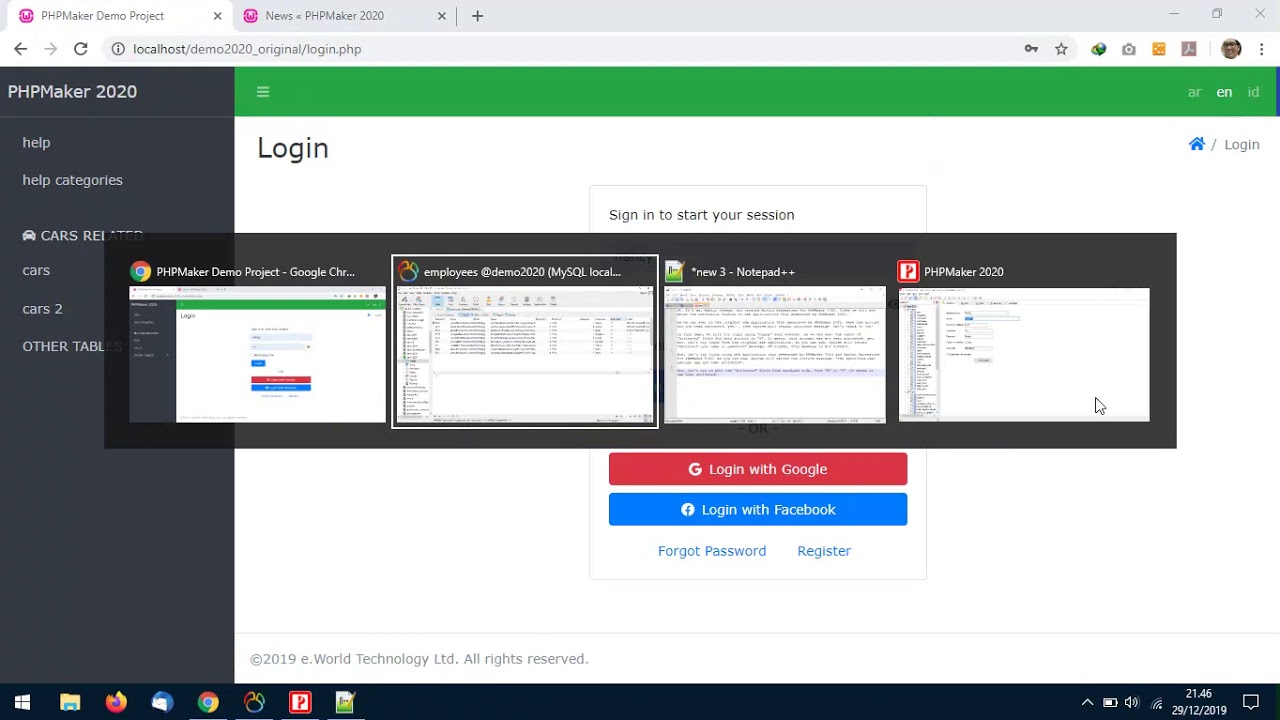Select PHPMaker 2020 window thumbnail
This screenshot has width=1280, height=720.
[1024, 342]
